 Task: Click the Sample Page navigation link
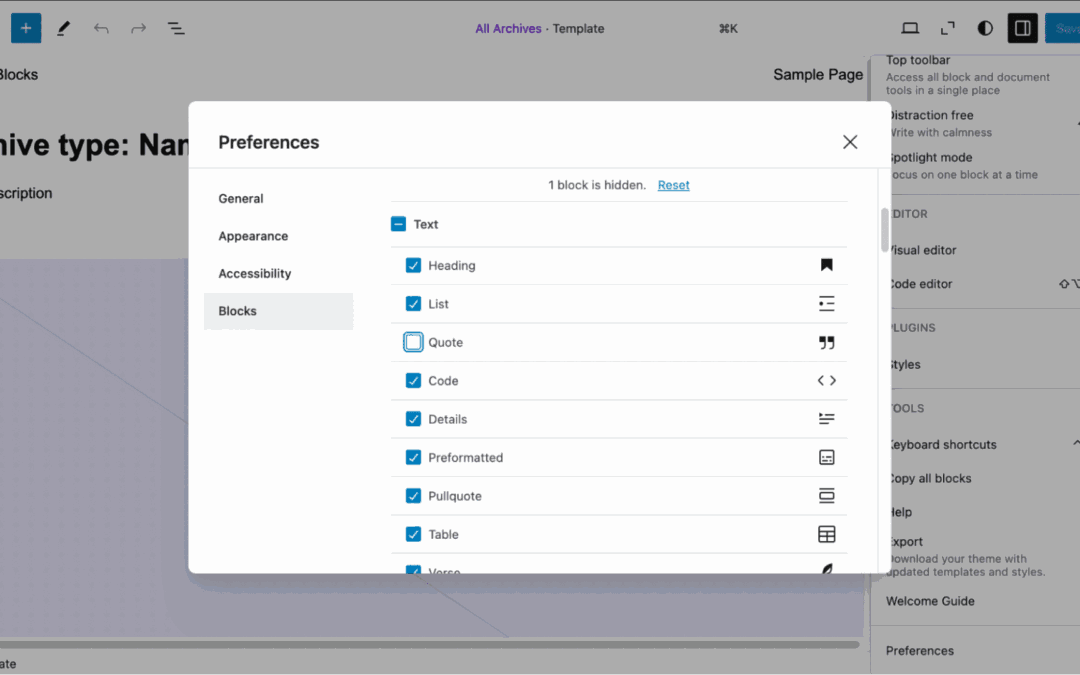tap(817, 74)
